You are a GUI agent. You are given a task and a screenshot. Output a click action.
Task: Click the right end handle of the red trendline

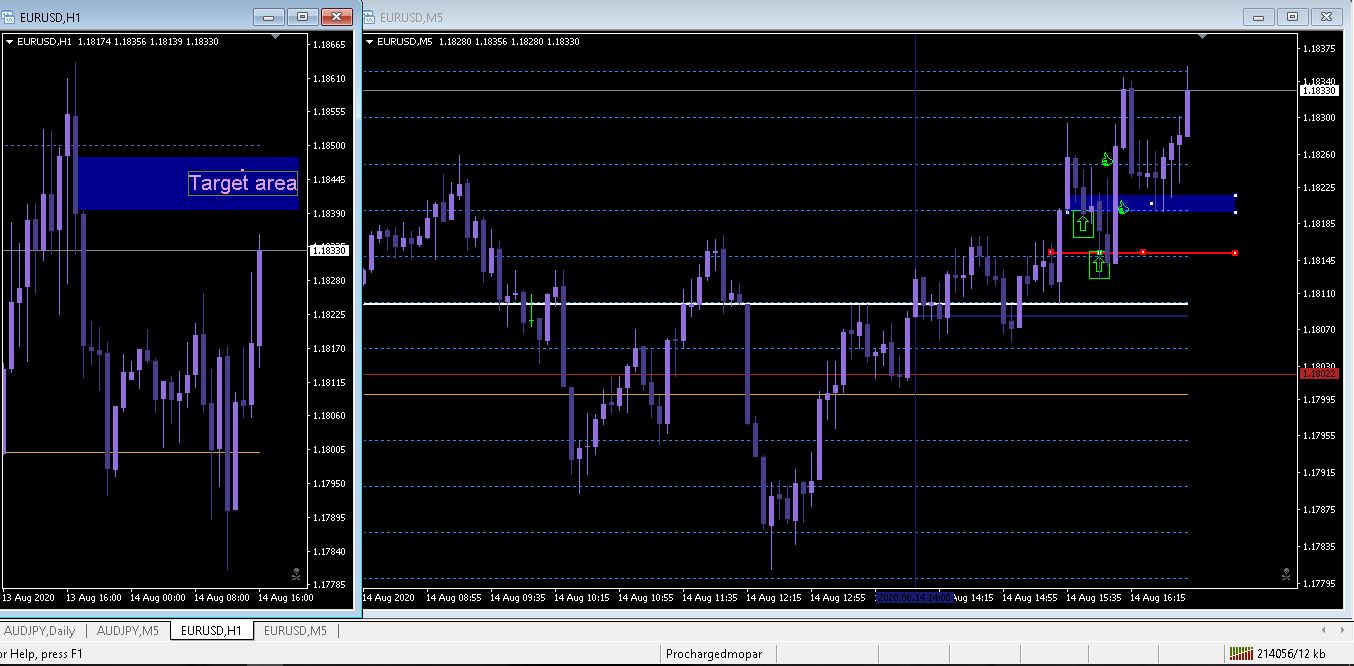(1236, 252)
